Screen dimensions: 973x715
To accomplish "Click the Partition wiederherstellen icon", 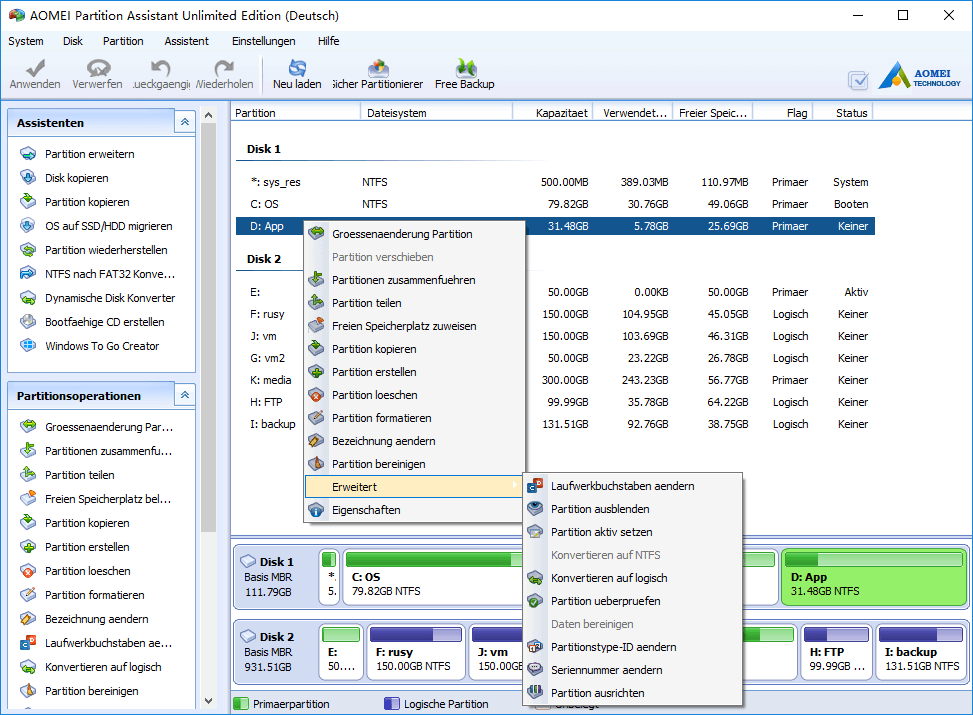I will pos(28,250).
